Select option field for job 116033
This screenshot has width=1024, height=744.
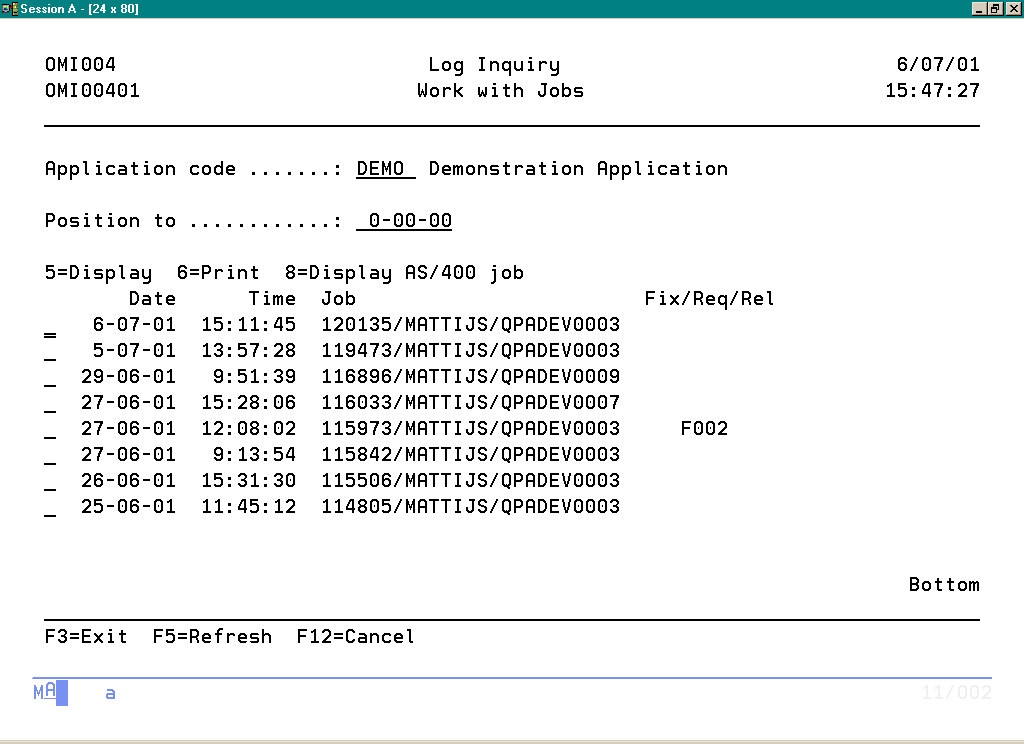tap(50, 405)
